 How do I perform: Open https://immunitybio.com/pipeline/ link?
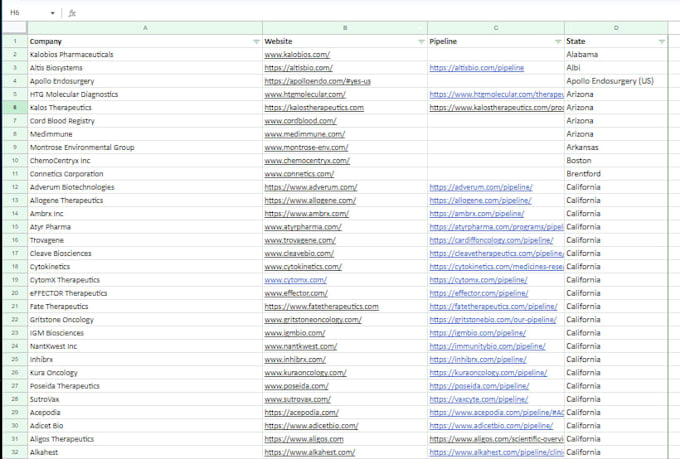pos(487,346)
